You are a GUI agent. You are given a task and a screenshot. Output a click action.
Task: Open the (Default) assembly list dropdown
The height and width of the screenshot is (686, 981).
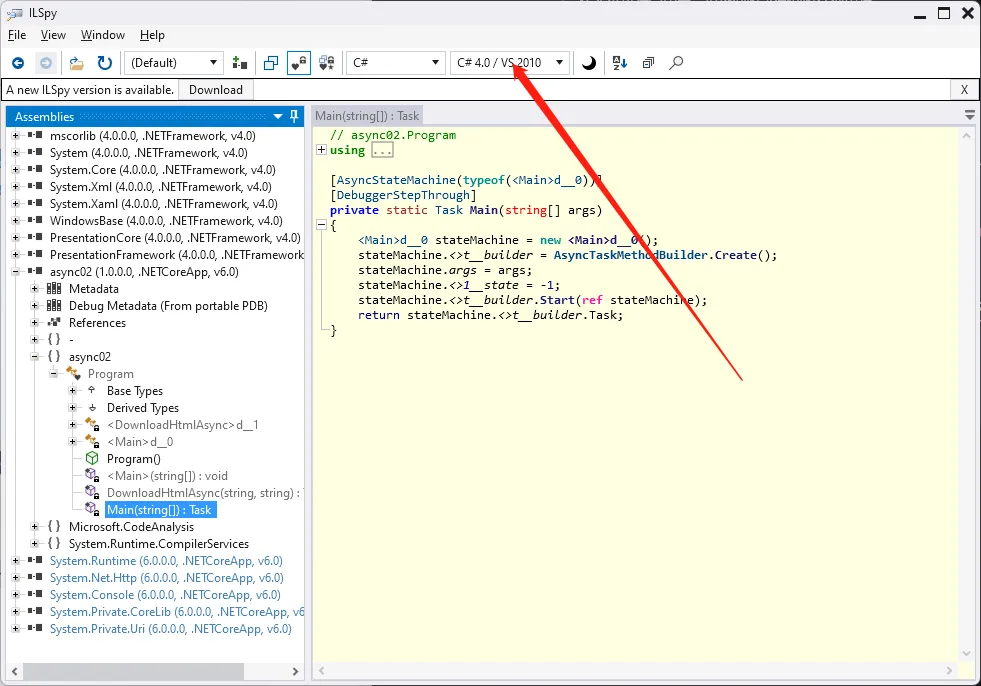(x=173, y=63)
